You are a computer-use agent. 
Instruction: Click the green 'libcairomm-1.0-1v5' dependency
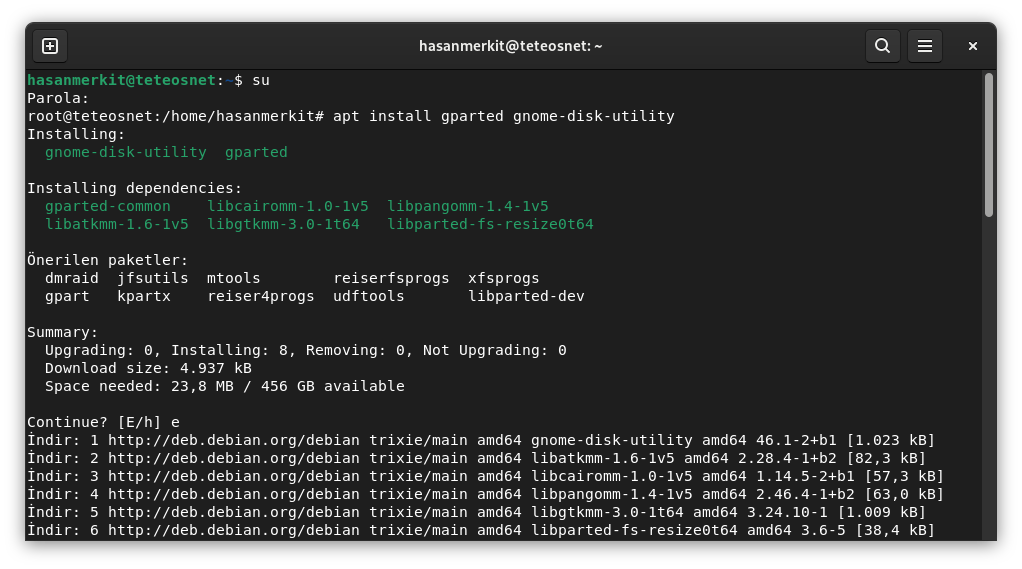click(x=287, y=206)
